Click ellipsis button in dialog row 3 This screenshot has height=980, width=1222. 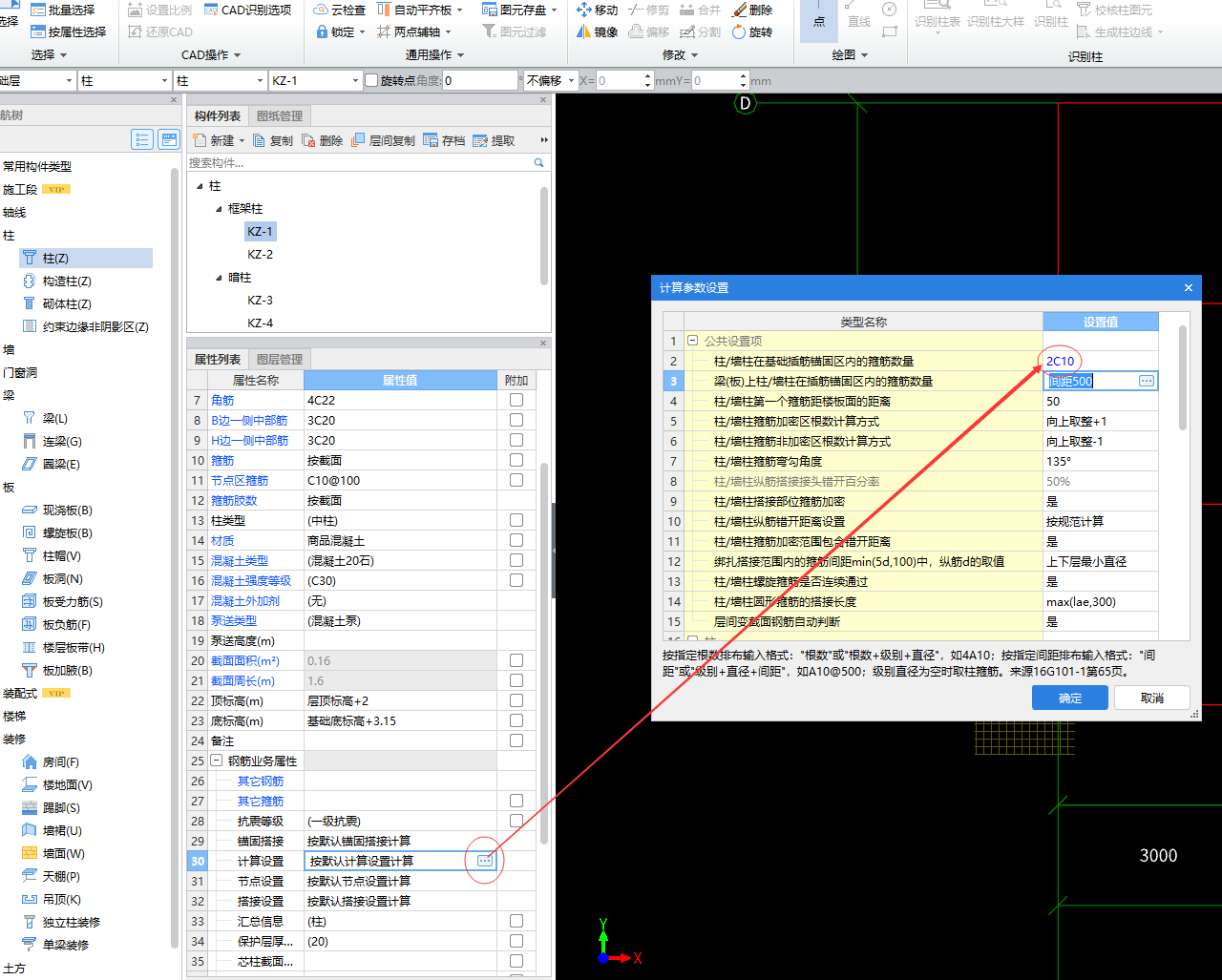click(1147, 381)
